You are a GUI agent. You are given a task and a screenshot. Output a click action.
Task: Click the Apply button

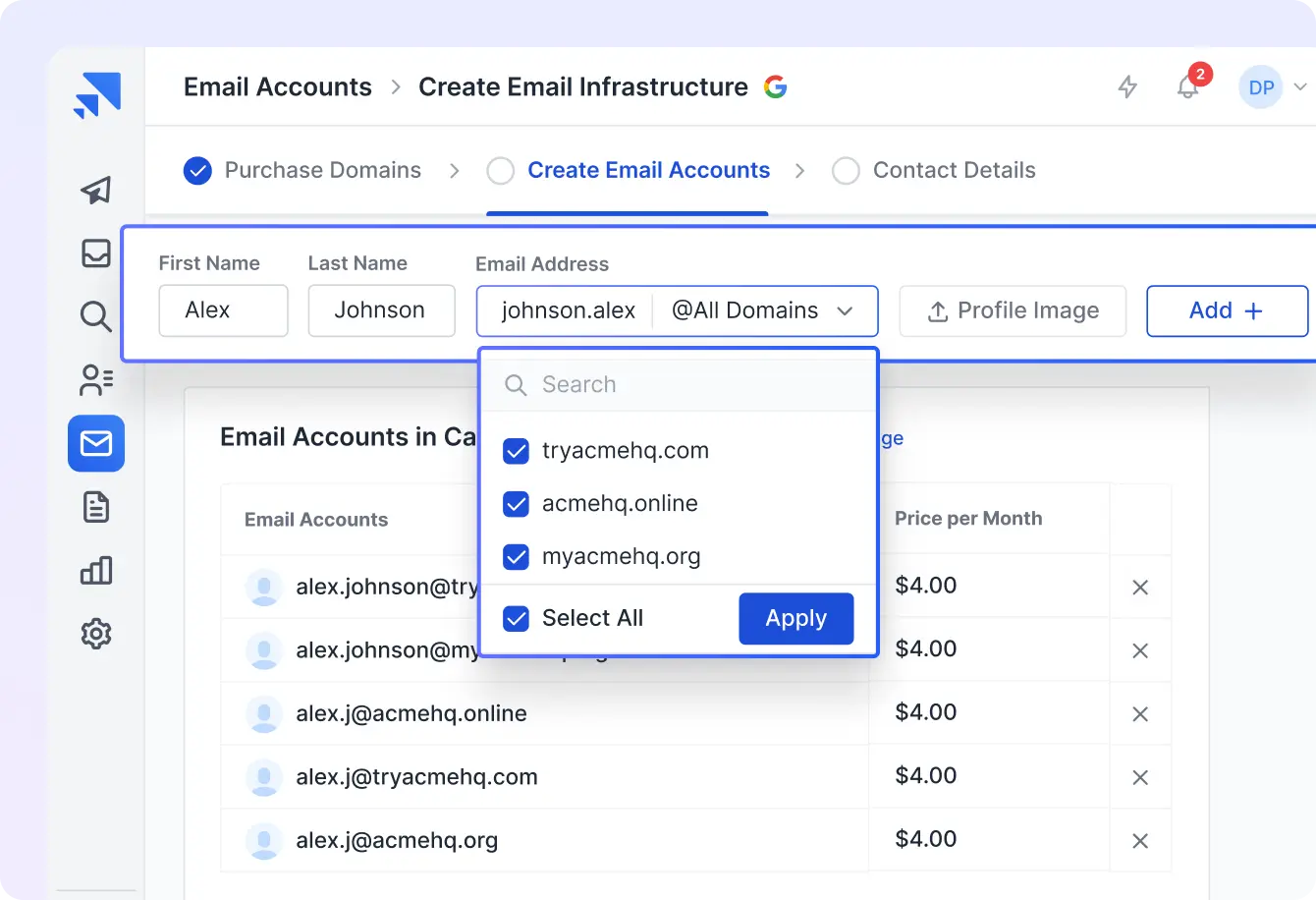[x=795, y=618]
